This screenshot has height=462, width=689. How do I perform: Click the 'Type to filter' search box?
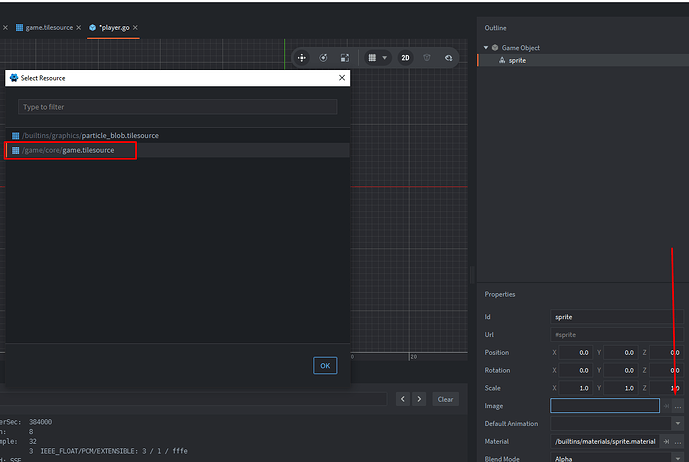tap(177, 106)
